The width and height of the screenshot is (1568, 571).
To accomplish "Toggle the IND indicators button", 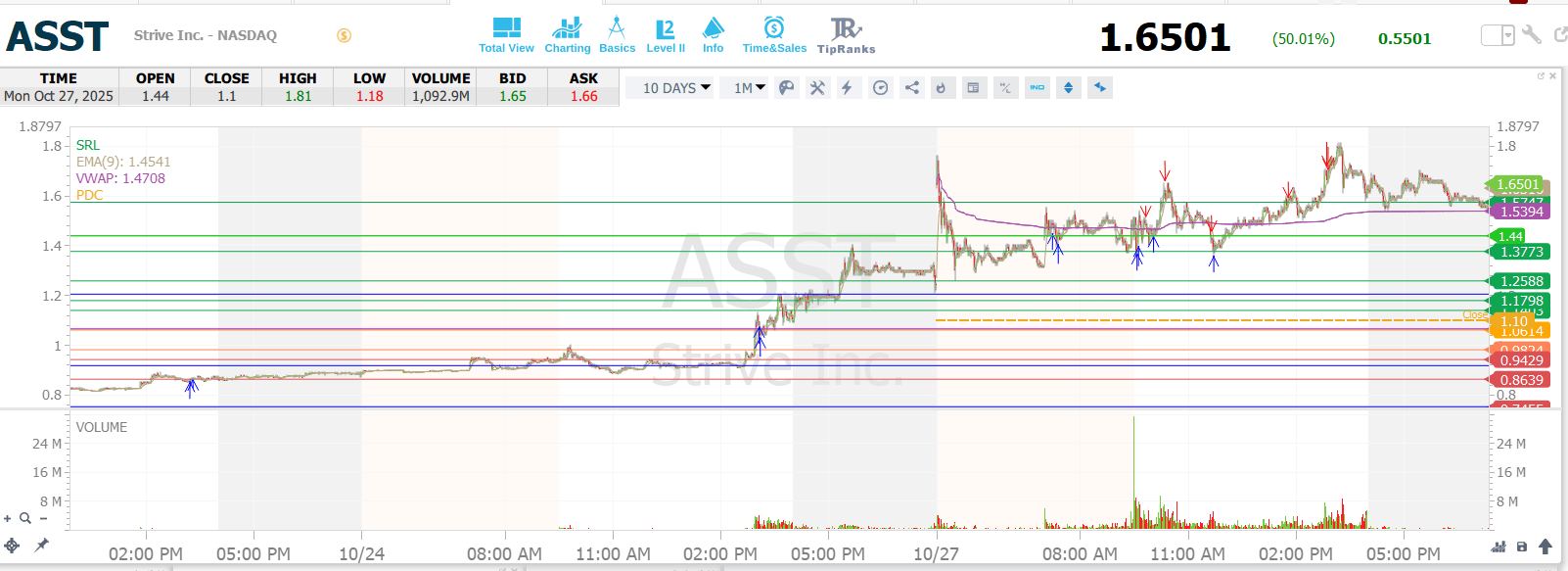I will tap(1037, 88).
